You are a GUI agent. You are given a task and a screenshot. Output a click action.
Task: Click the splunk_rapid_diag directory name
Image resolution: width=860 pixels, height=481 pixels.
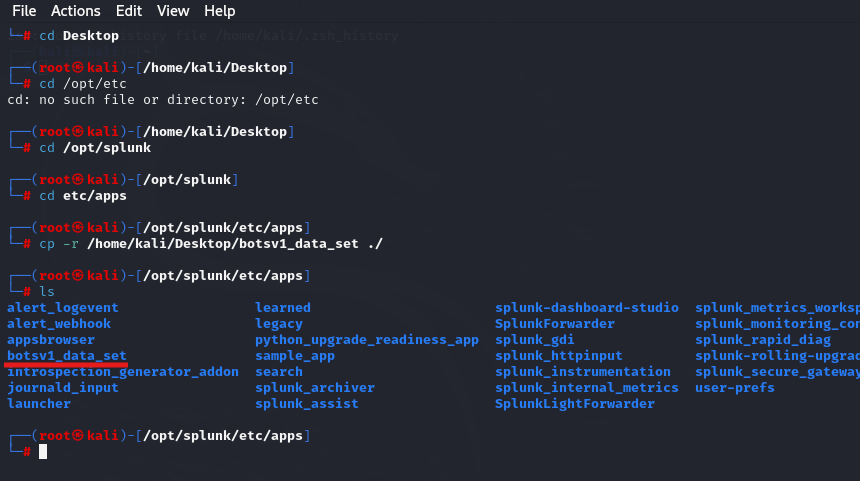763,340
